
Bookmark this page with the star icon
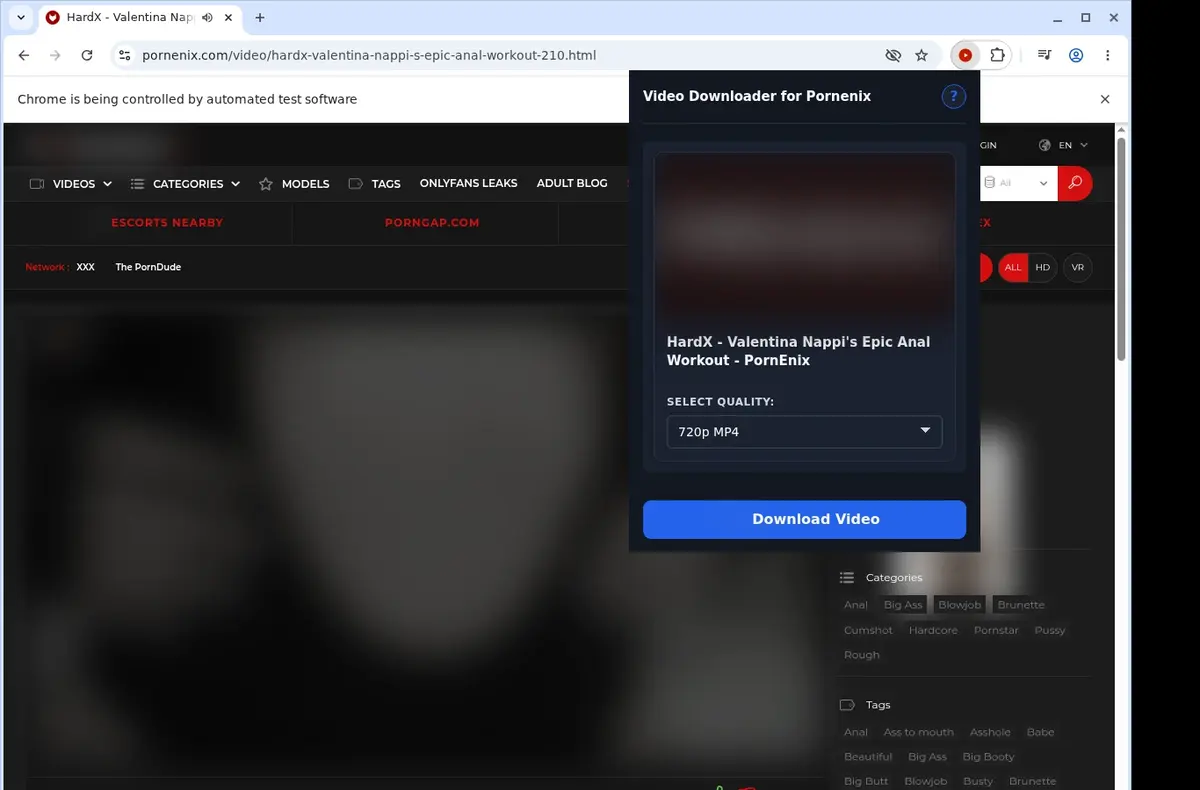922,56
